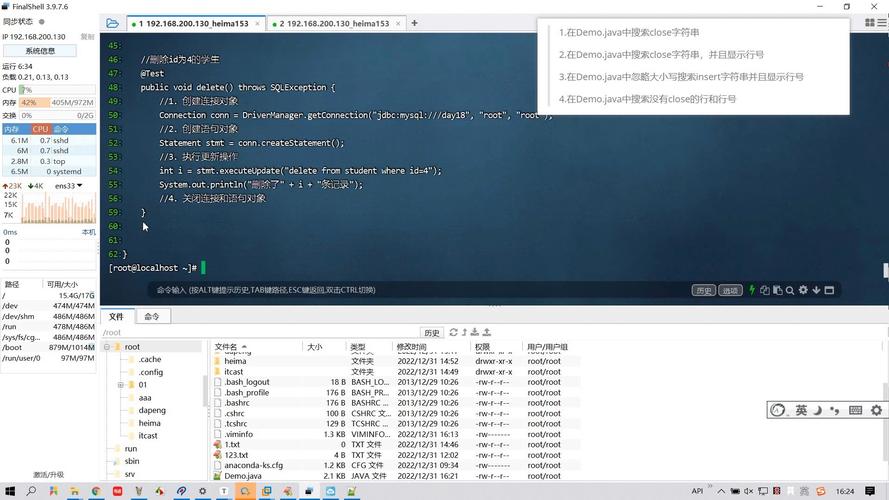Open terminal settings gear icon
The width and height of the screenshot is (889, 500).
point(803,290)
